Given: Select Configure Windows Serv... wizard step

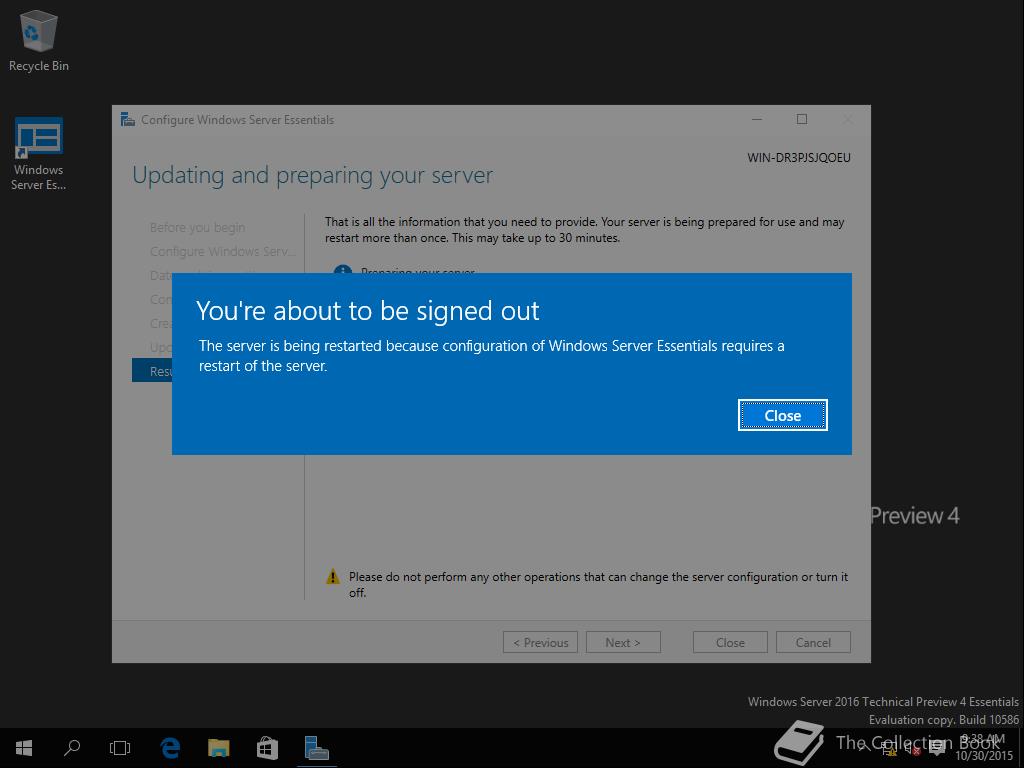Looking at the screenshot, I should point(222,251).
